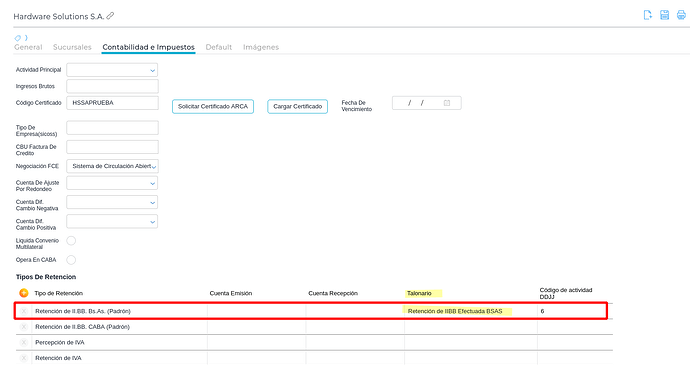690x365 pixels.
Task: Select the Contabilidad e Impuestos tab
Action: click(148, 47)
